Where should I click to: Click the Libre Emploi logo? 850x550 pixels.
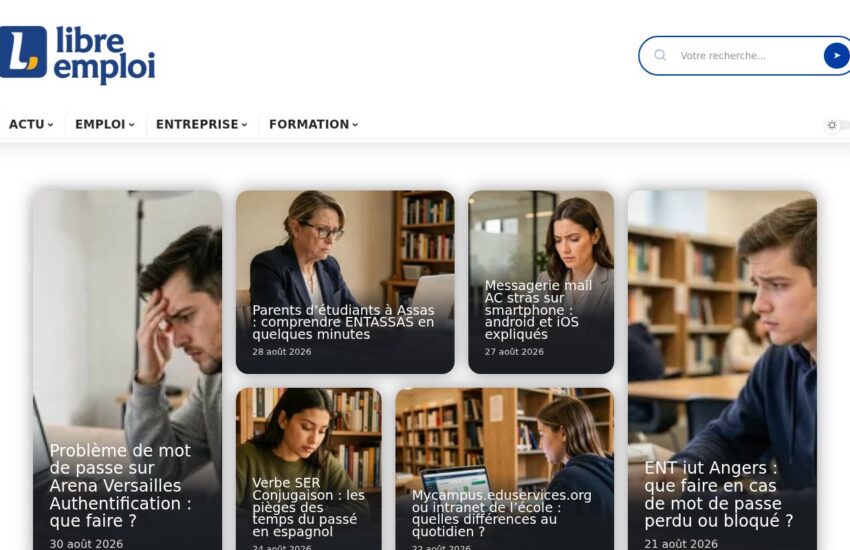coord(78,54)
